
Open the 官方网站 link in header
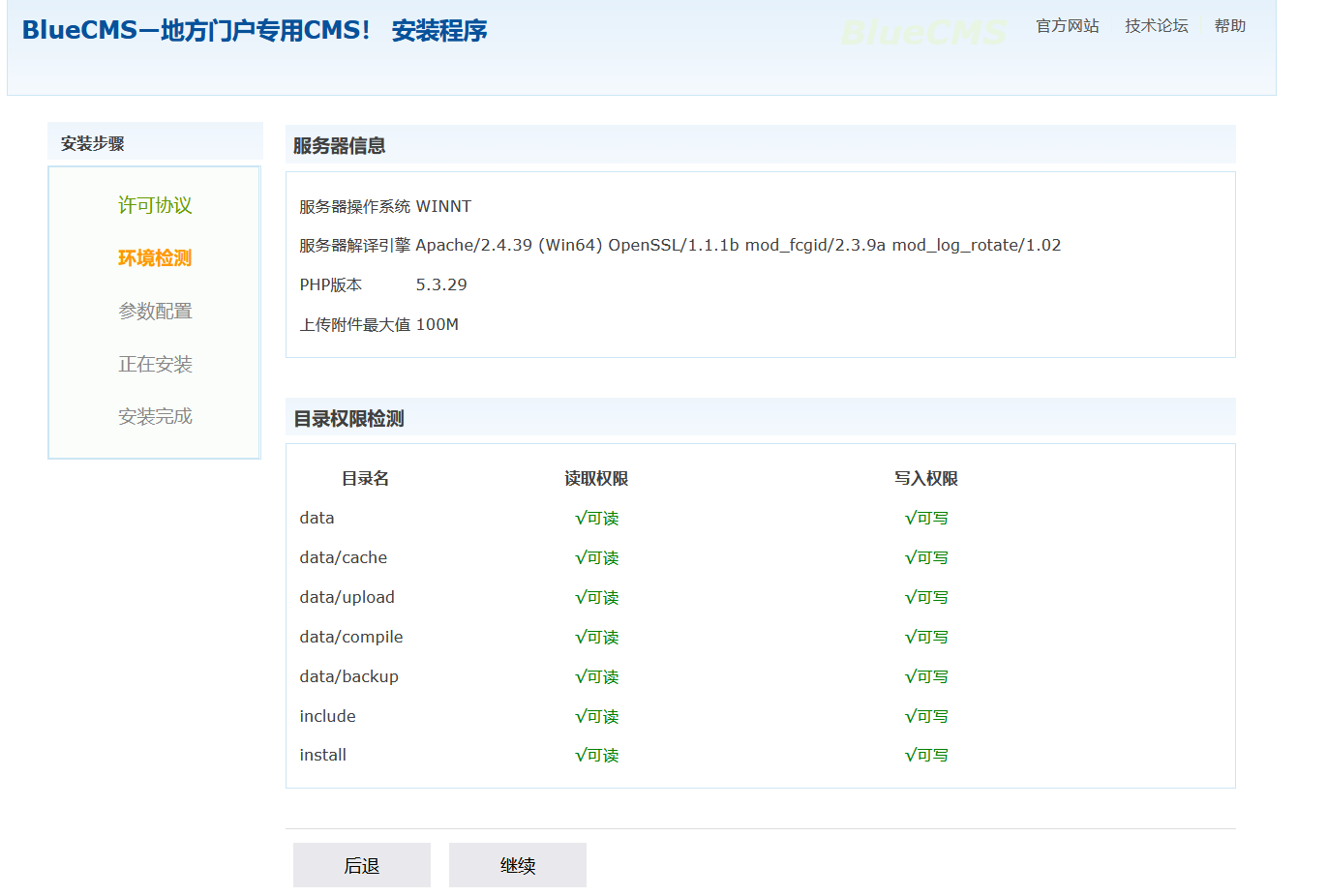[1067, 26]
